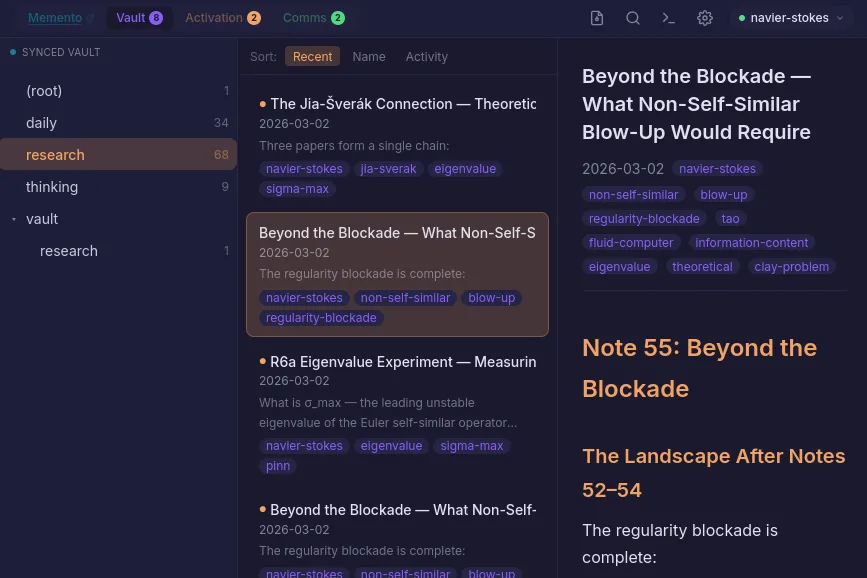The image size is (867, 578).
Task: Click the SYNCED VAULT indicator dot
Action: coord(13,52)
